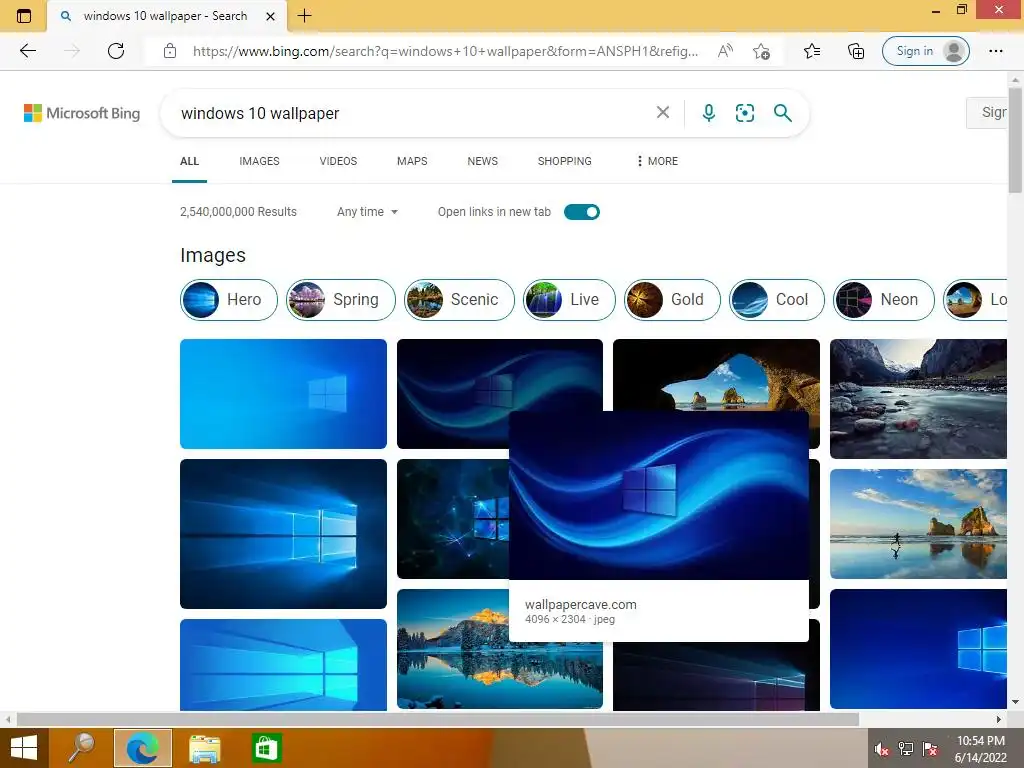This screenshot has width=1024, height=768.
Task: Start voice search with microphone icon
Action: tap(709, 113)
